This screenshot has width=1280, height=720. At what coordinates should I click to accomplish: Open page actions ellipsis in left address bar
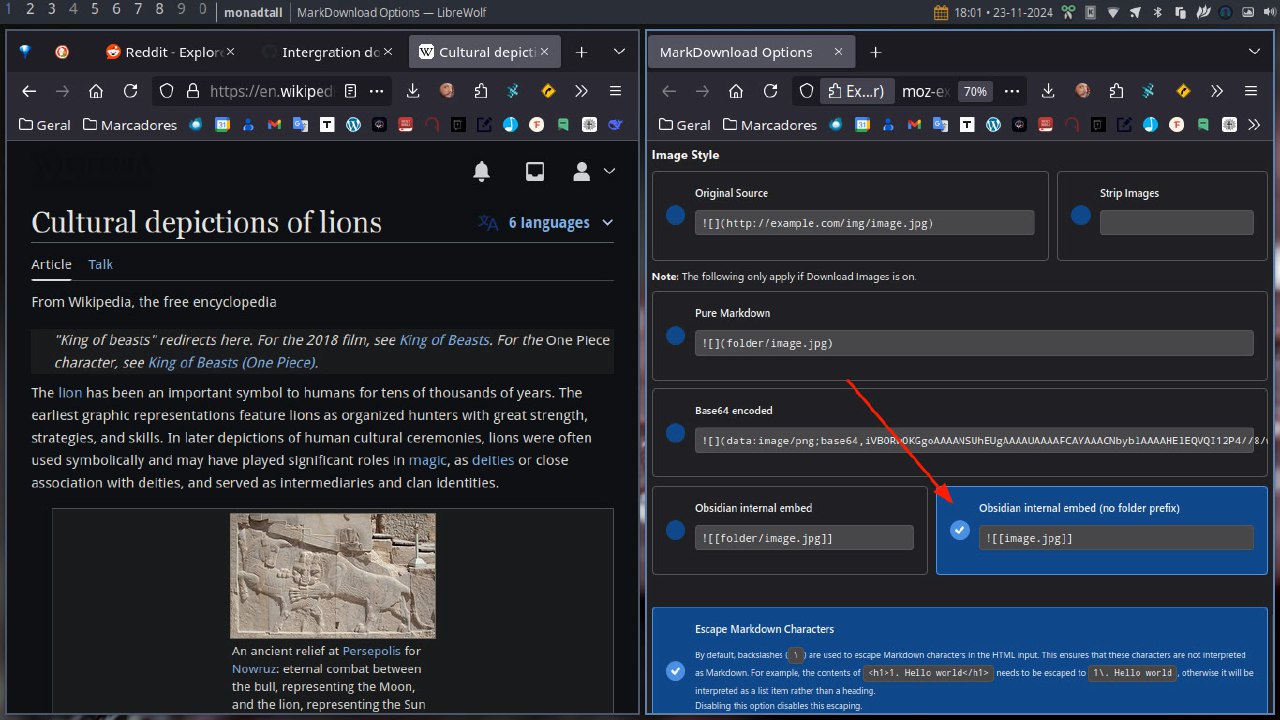pyautogui.click(x=377, y=91)
